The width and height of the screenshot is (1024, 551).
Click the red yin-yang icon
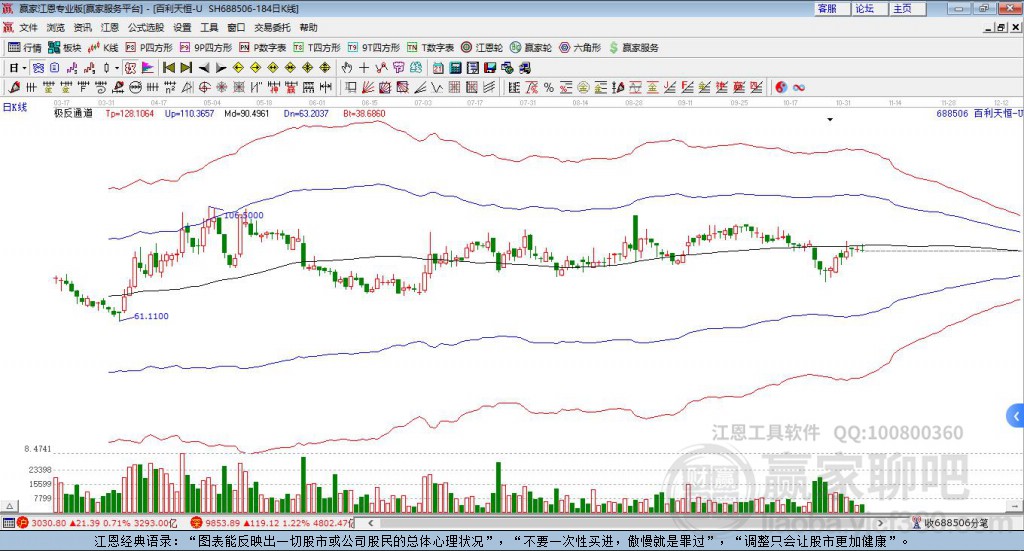coord(781,87)
